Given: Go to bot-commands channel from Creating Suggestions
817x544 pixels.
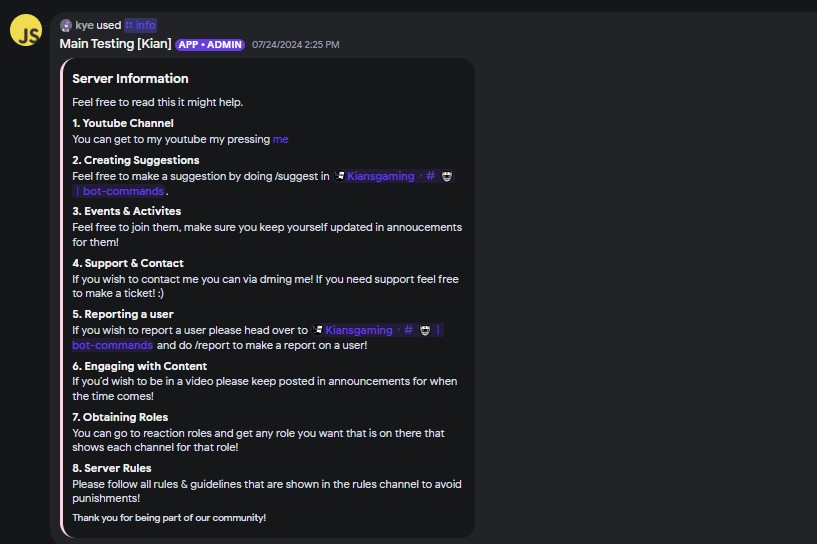Looking at the screenshot, I should pos(123,191).
